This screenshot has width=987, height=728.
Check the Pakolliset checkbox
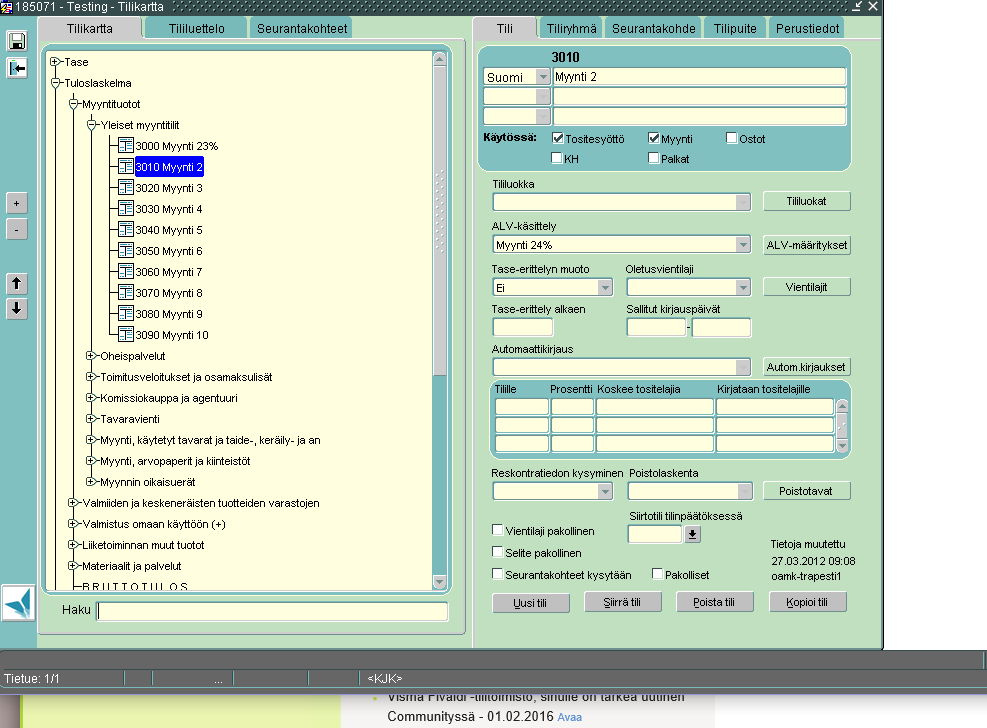pos(657,574)
